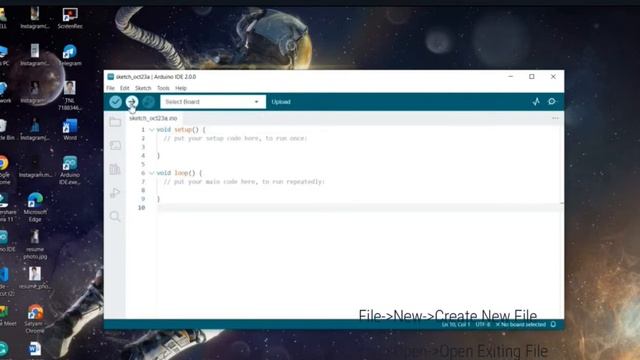Image resolution: width=640 pixels, height=360 pixels.
Task: Select the Word desktop shortcut
Action: [70, 129]
